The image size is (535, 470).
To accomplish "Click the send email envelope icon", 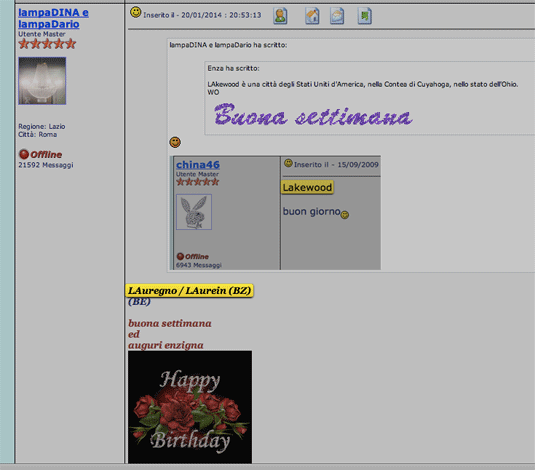I will coord(337,16).
